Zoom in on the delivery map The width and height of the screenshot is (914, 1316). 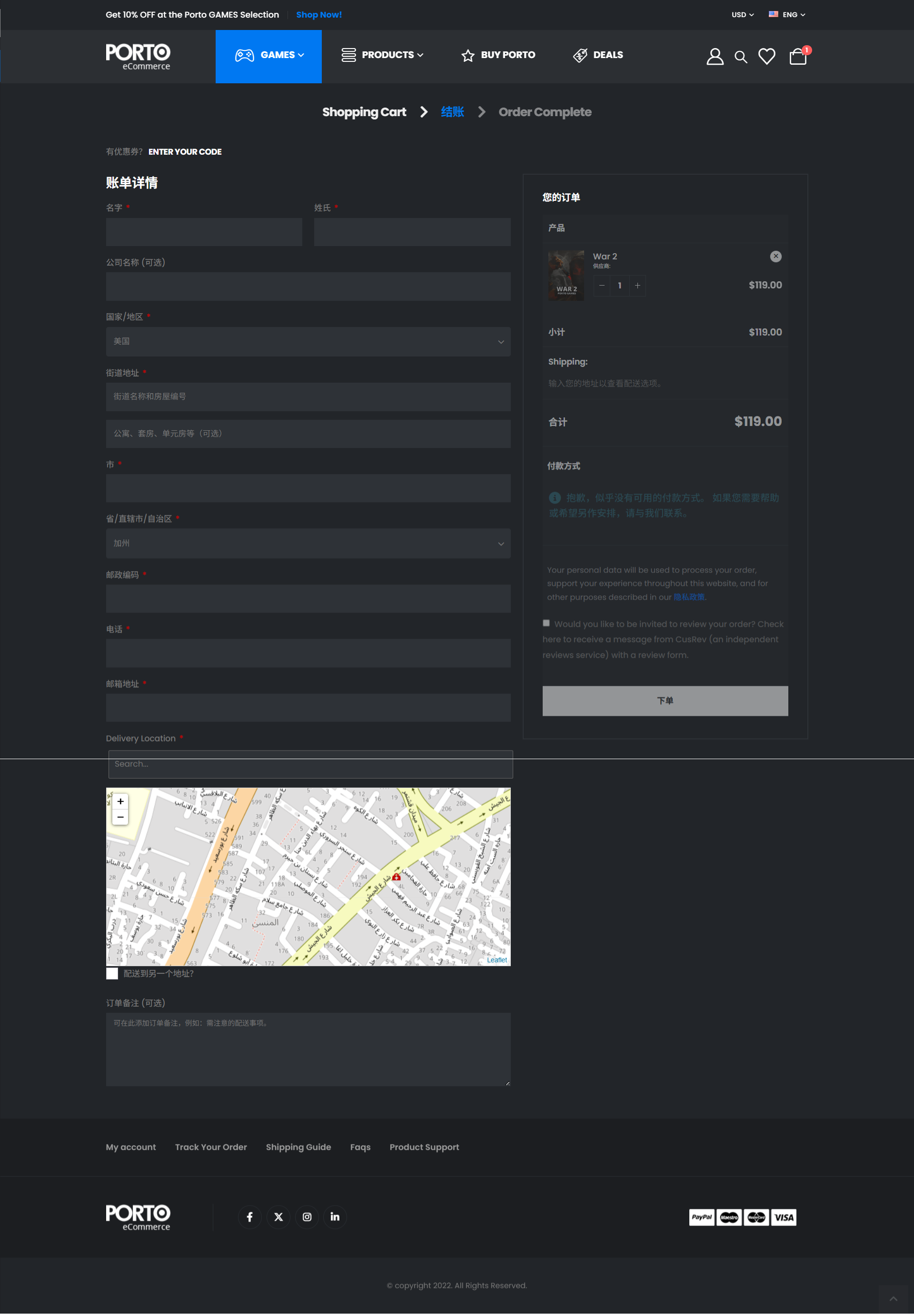click(120, 801)
